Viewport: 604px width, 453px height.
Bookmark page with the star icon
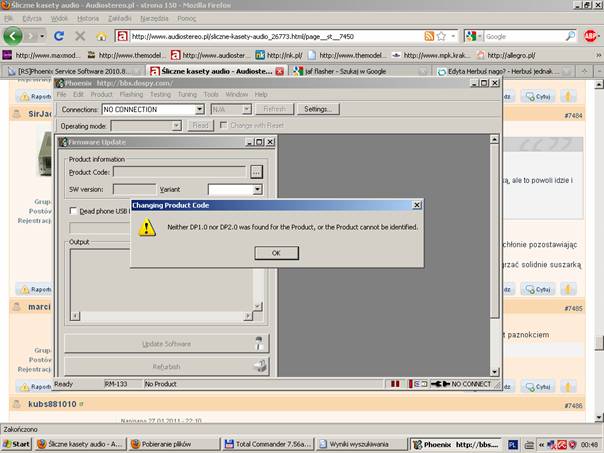point(441,36)
